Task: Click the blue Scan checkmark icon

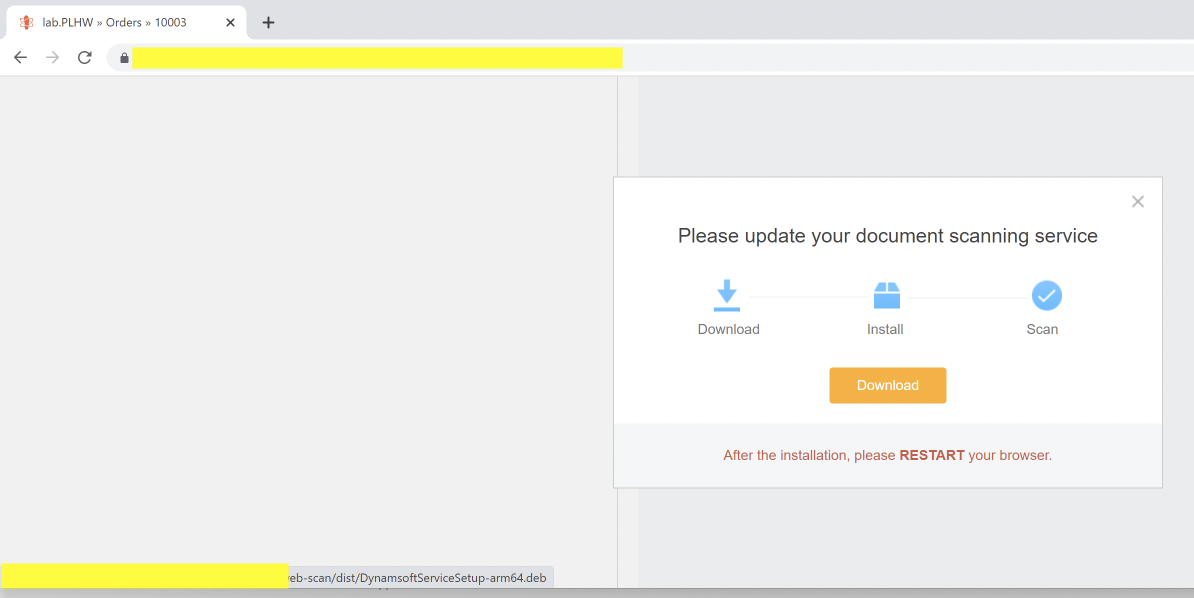Action: tap(1044, 294)
